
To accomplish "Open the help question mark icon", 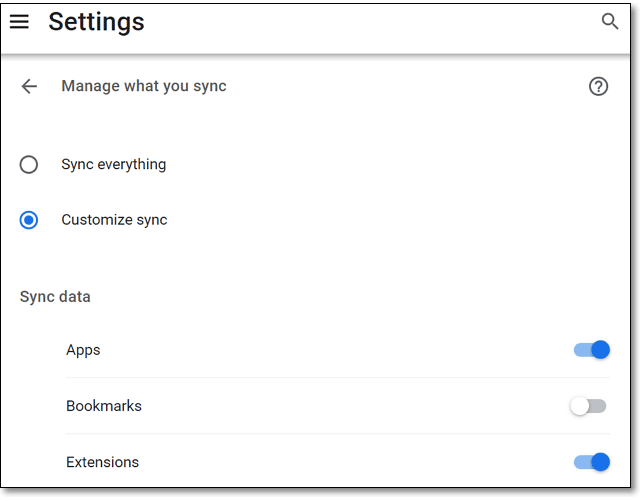I will [x=598, y=87].
